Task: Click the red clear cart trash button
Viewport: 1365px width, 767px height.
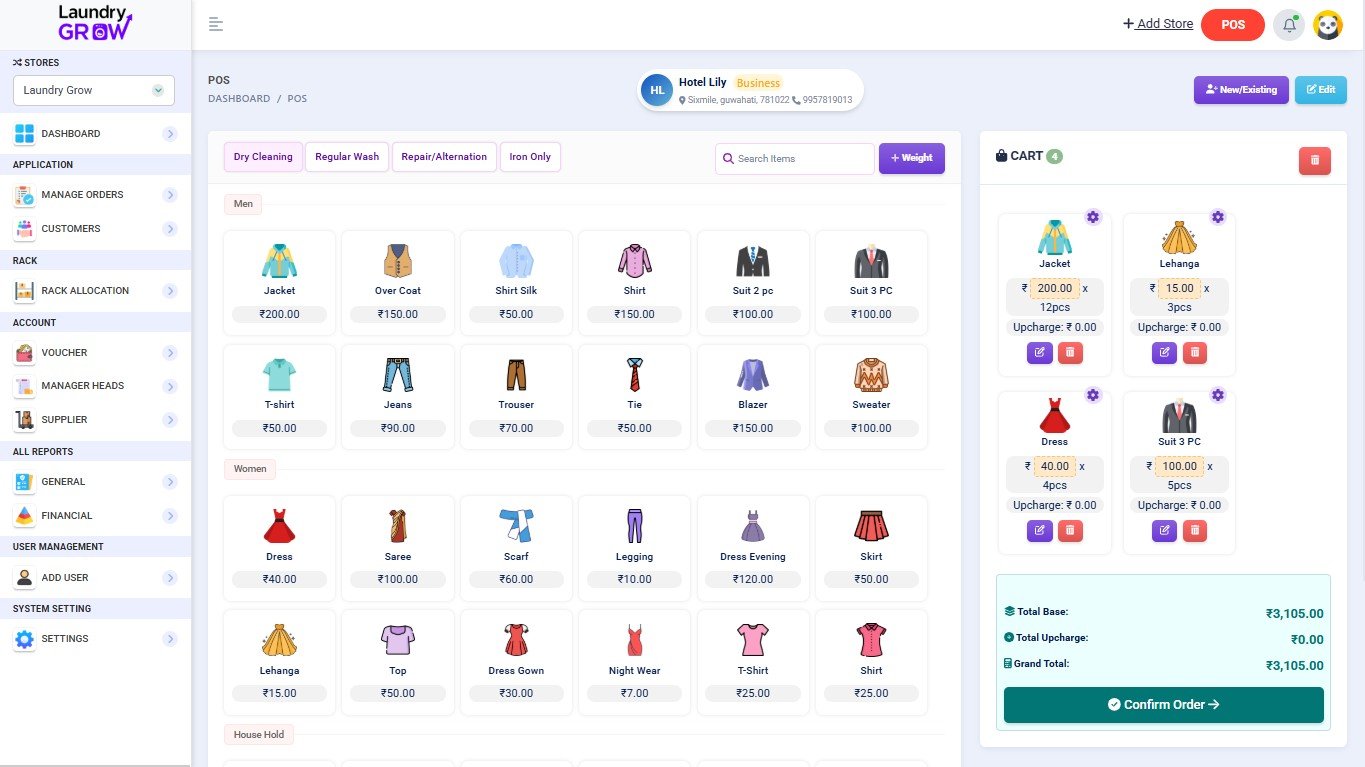Action: tap(1314, 160)
